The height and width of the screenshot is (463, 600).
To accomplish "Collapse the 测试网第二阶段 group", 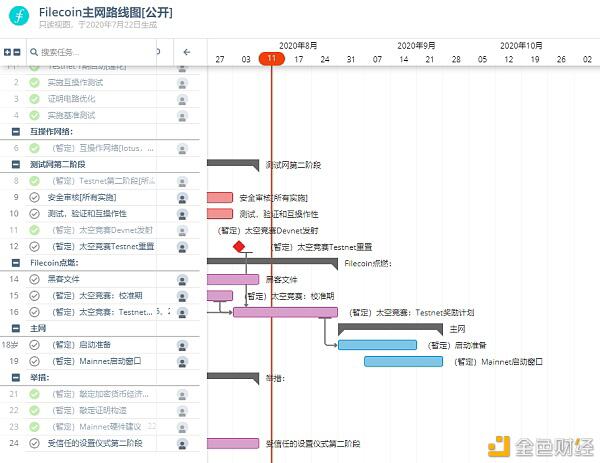I will pos(16,165).
